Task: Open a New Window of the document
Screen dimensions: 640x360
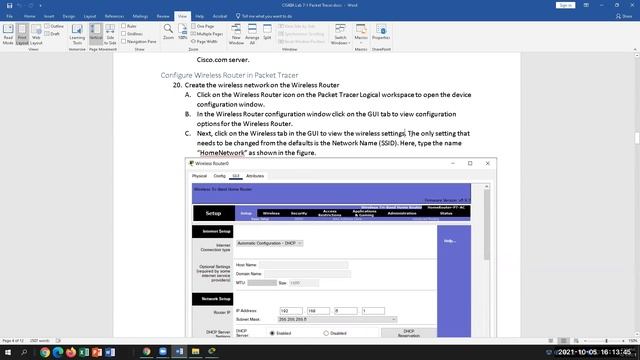Action: tap(236, 34)
